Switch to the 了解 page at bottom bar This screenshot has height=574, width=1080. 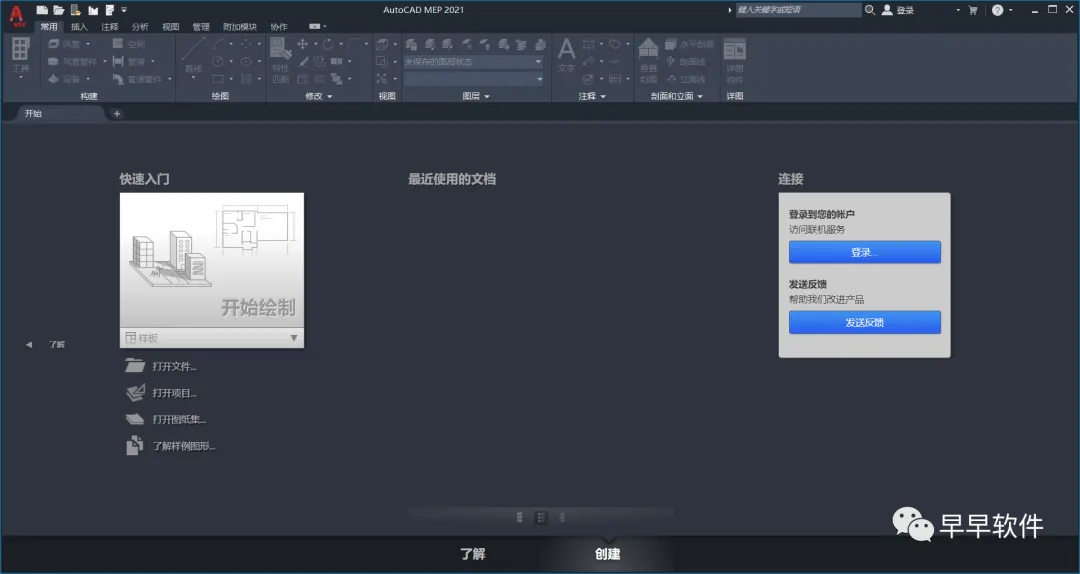point(472,553)
